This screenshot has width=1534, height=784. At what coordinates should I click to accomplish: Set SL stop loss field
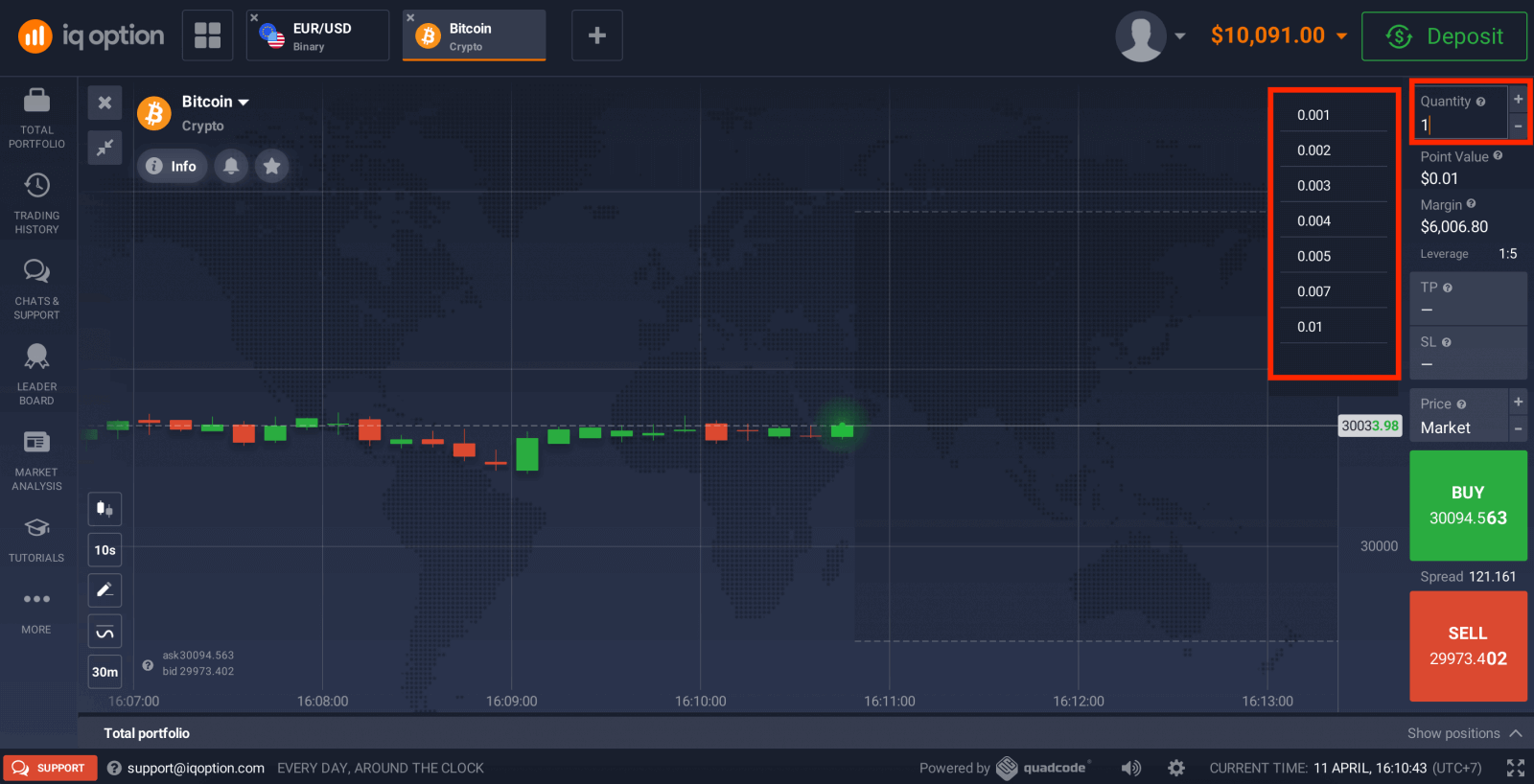click(x=1468, y=353)
